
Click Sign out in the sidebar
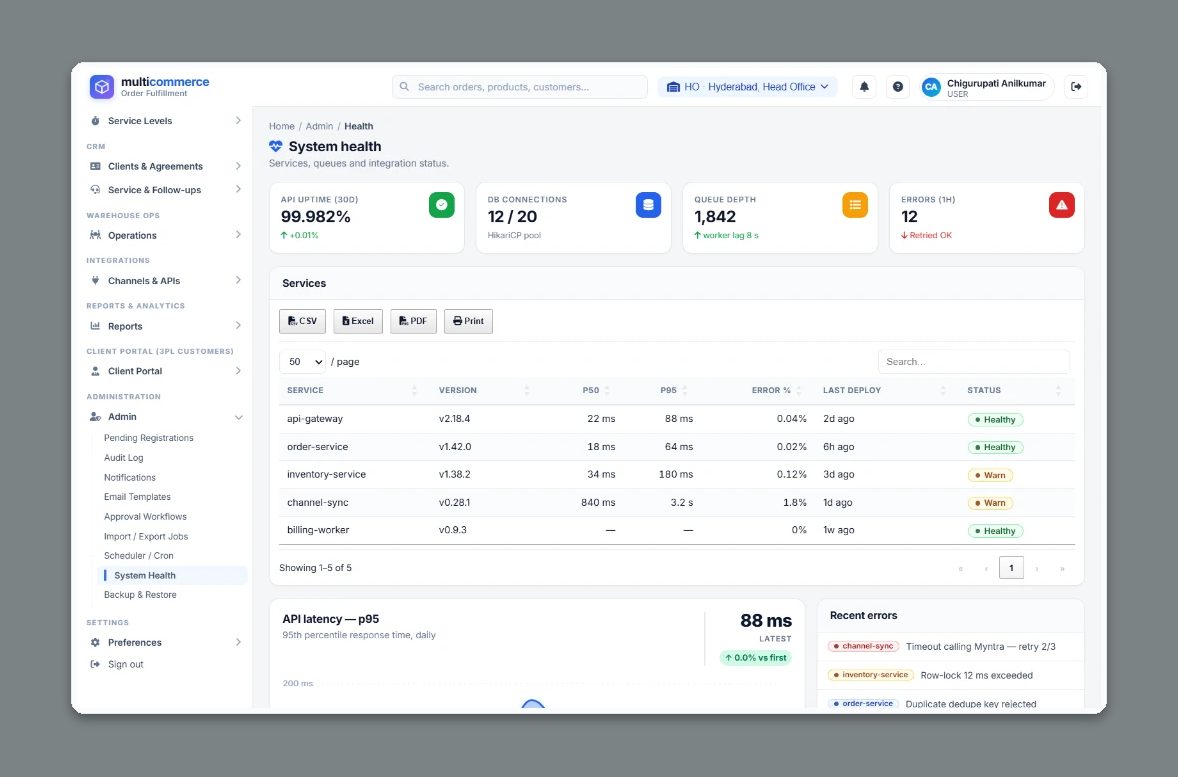(125, 665)
